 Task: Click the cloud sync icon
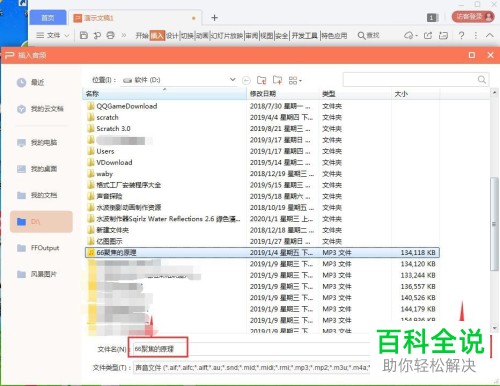(x=410, y=35)
